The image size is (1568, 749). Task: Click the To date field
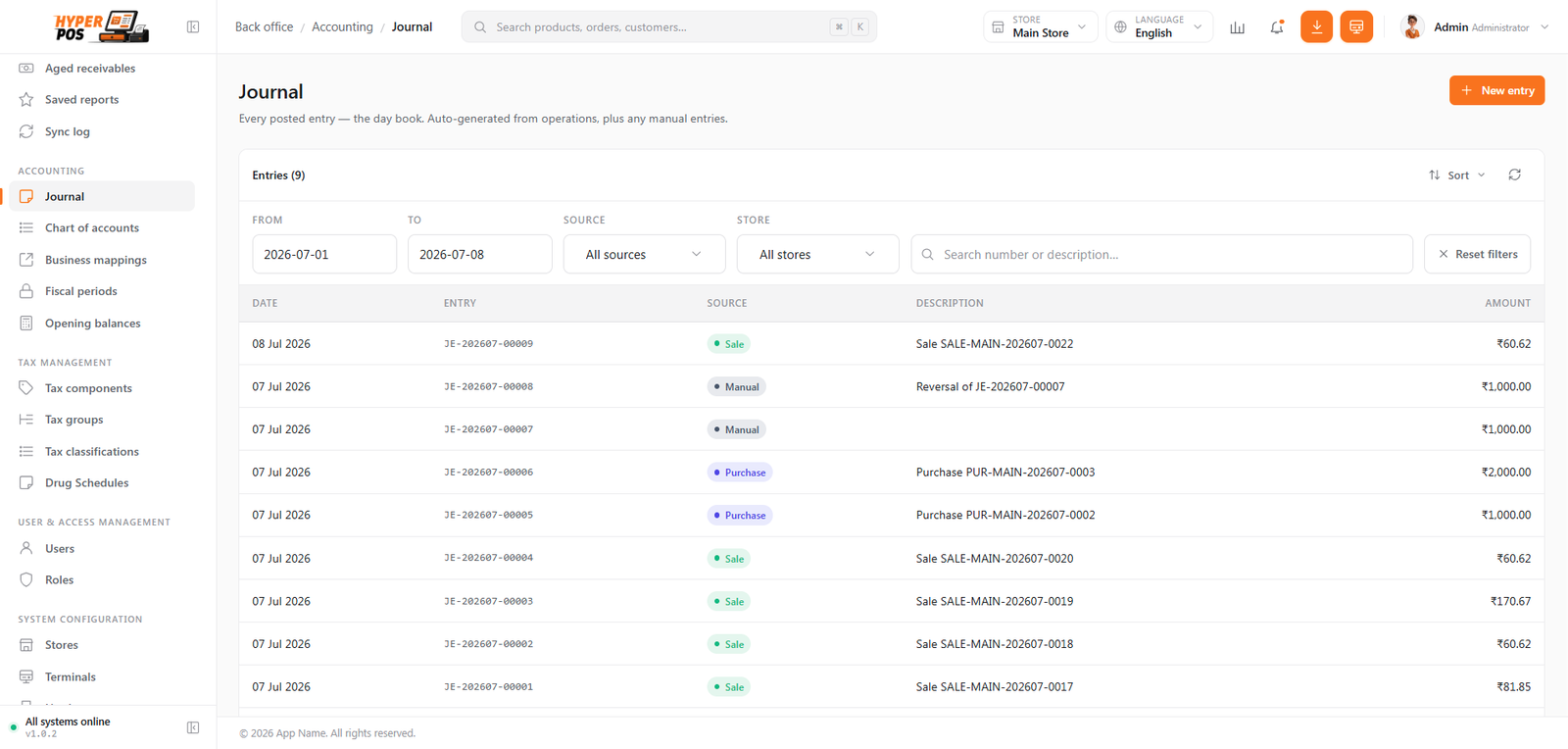click(480, 254)
